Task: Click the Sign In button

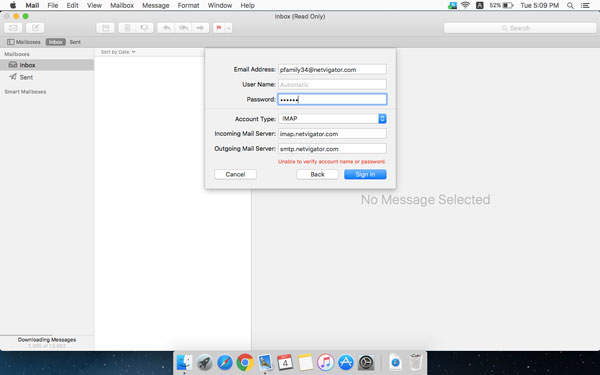Action: [x=365, y=174]
